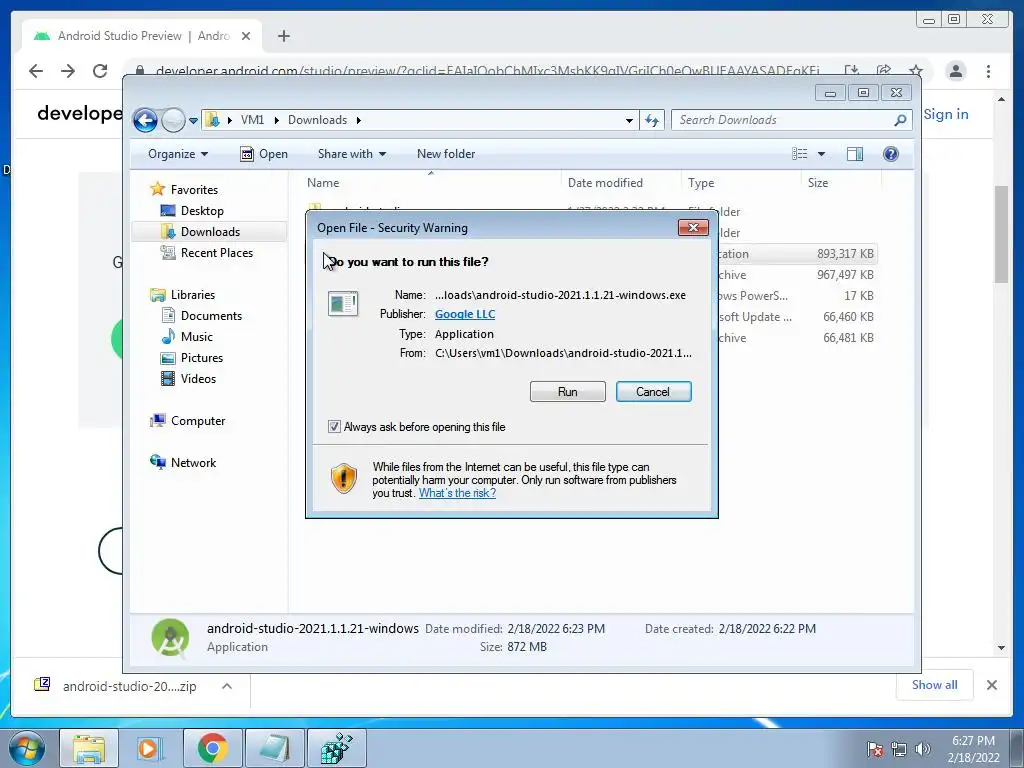This screenshot has height=768, width=1024.
Task: Click the Windows Media Player taskbar icon
Action: tap(150, 748)
